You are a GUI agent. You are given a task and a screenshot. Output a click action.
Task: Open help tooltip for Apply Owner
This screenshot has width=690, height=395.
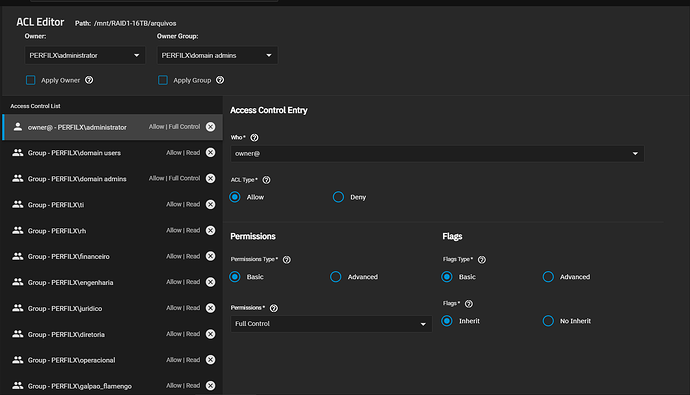(x=89, y=80)
